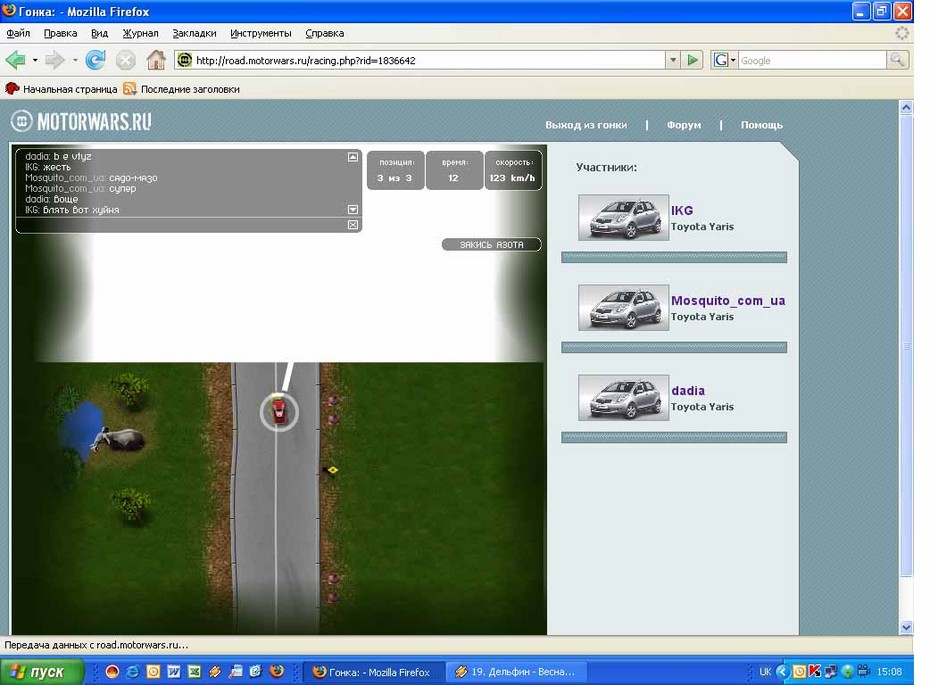Click the Участники heading
This screenshot has height=685, width=930.
(x=606, y=167)
